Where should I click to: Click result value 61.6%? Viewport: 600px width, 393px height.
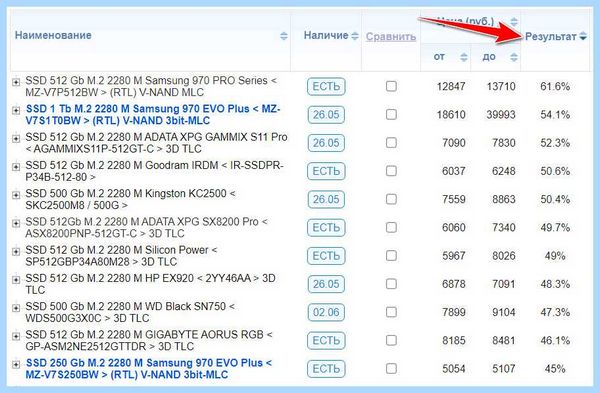(x=555, y=86)
